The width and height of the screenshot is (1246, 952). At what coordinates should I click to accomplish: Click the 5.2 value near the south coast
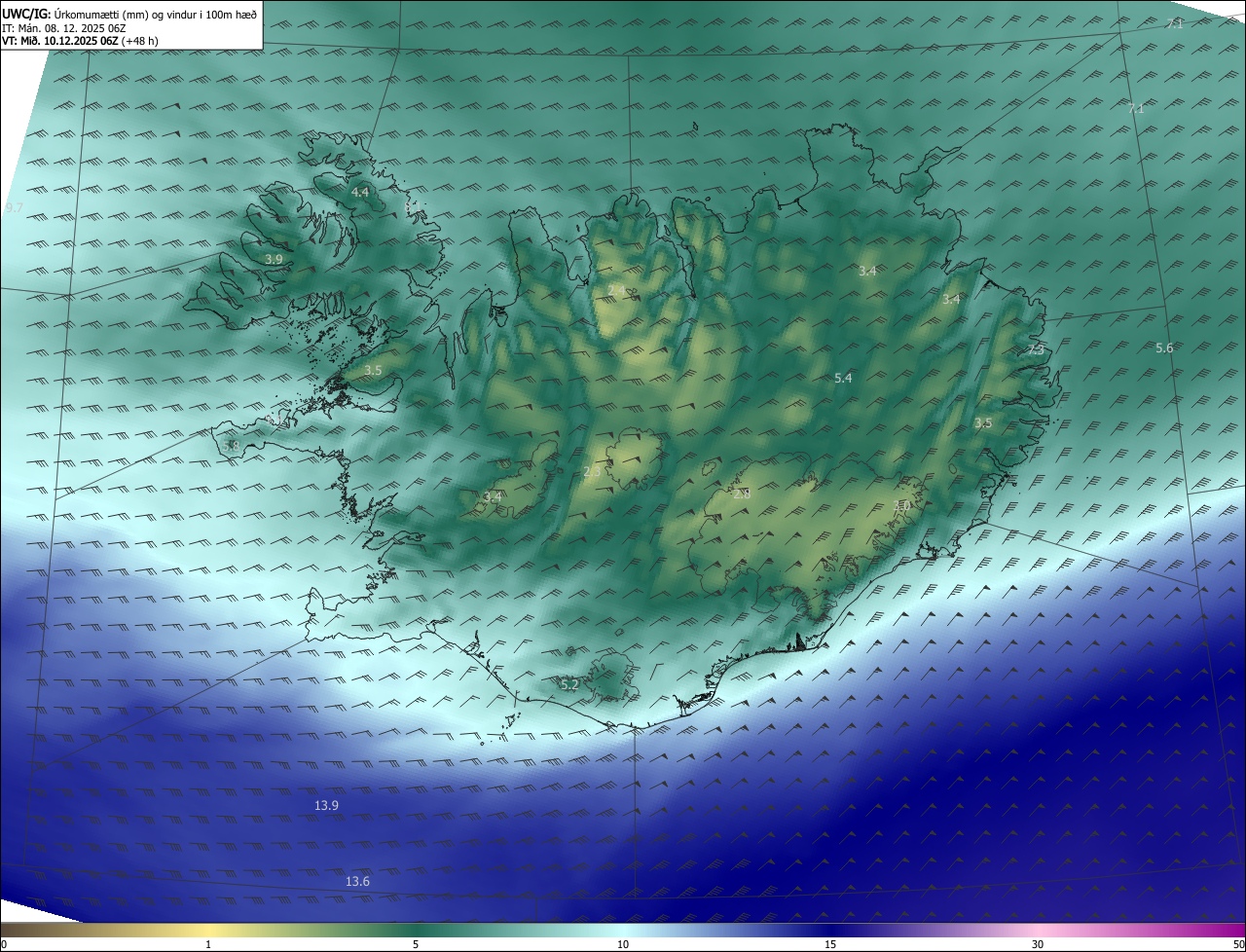point(569,684)
